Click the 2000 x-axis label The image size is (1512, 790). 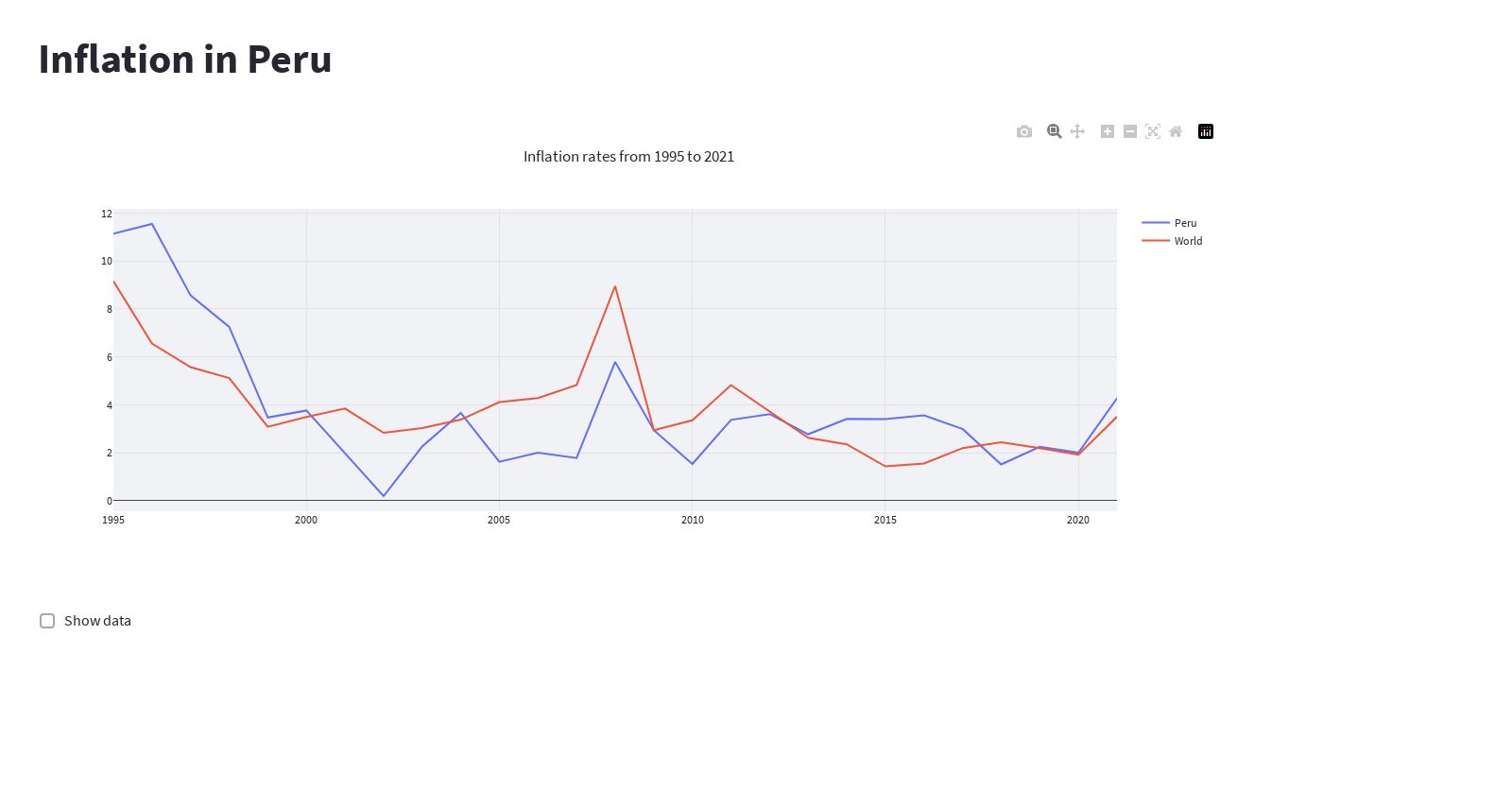coord(306,520)
